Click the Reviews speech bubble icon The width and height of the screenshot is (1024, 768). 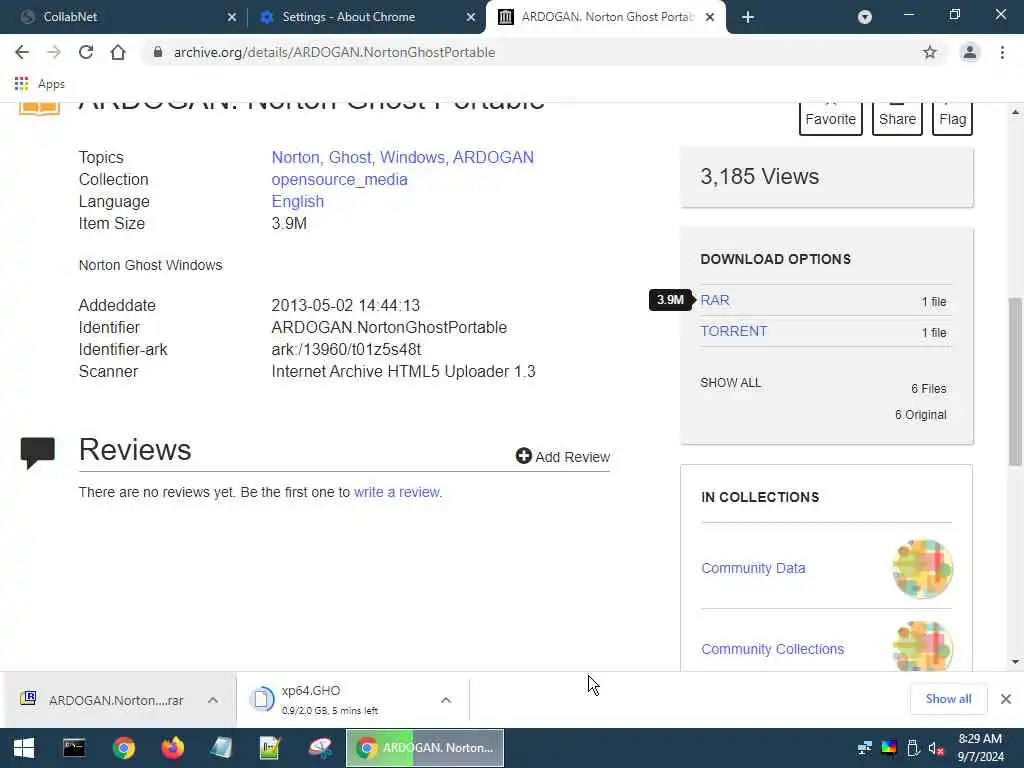(37, 452)
